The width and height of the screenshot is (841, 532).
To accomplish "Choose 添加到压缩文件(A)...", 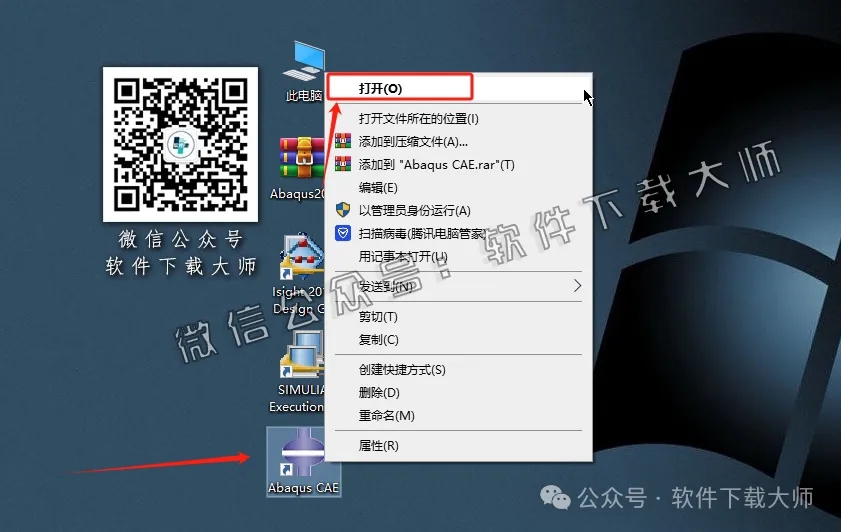I will [x=459, y=142].
